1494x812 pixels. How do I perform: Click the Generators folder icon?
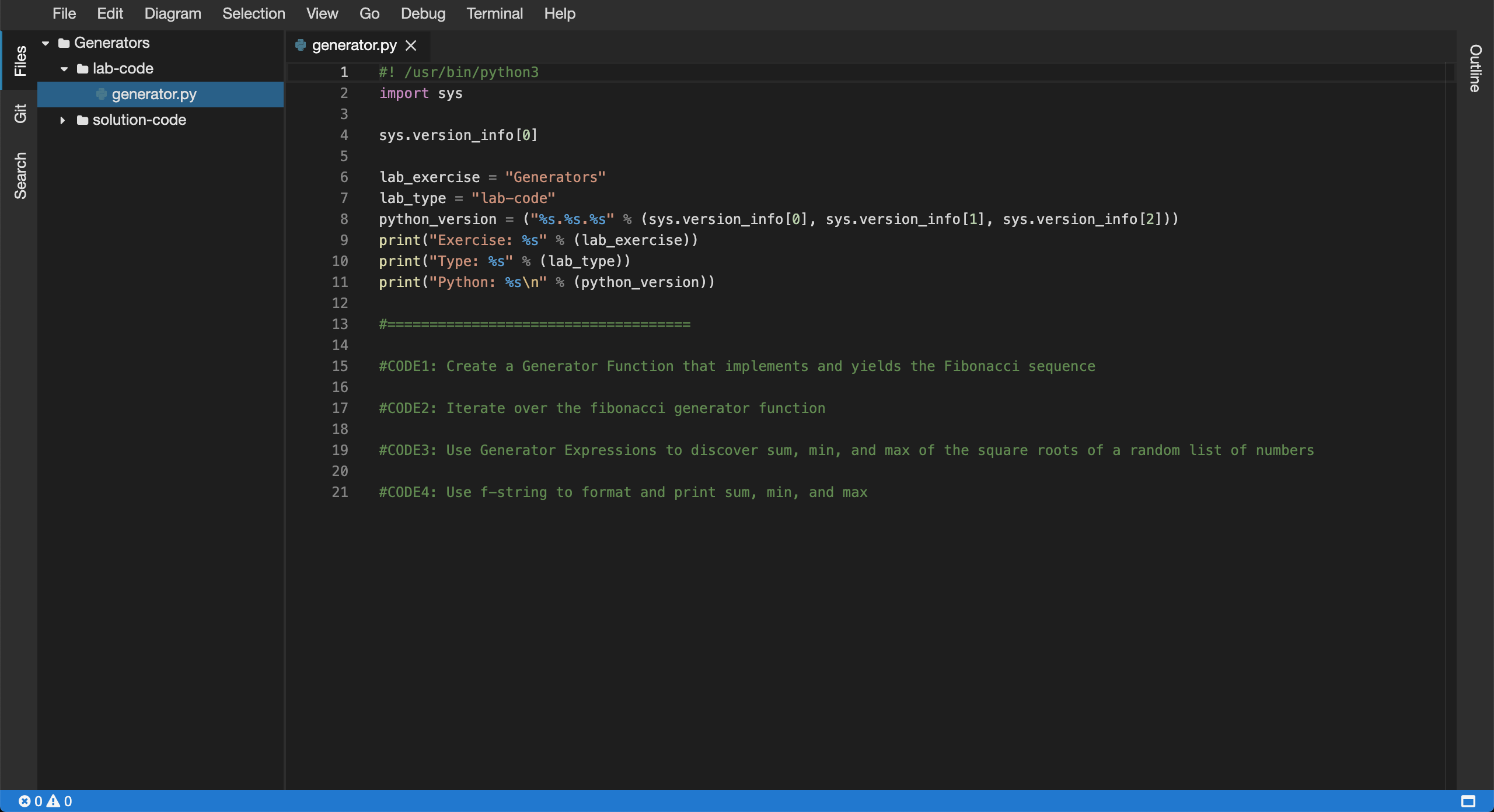(x=64, y=43)
